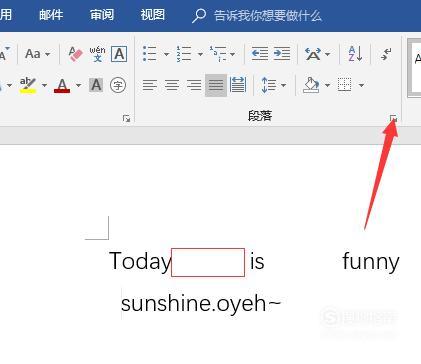Expand the Numbering dropdown arrow
This screenshot has width=421, height=364.
200,54
